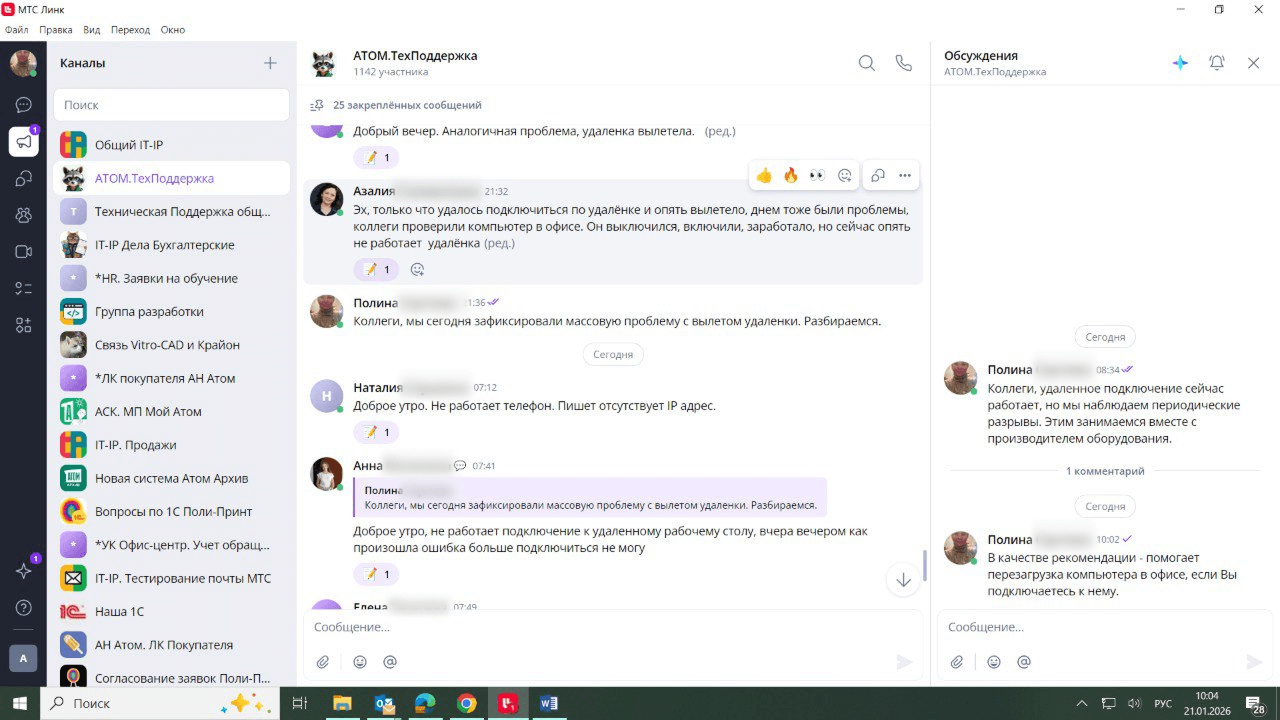1280x720 pixels.
Task: Open the Правка menu
Action: point(56,30)
